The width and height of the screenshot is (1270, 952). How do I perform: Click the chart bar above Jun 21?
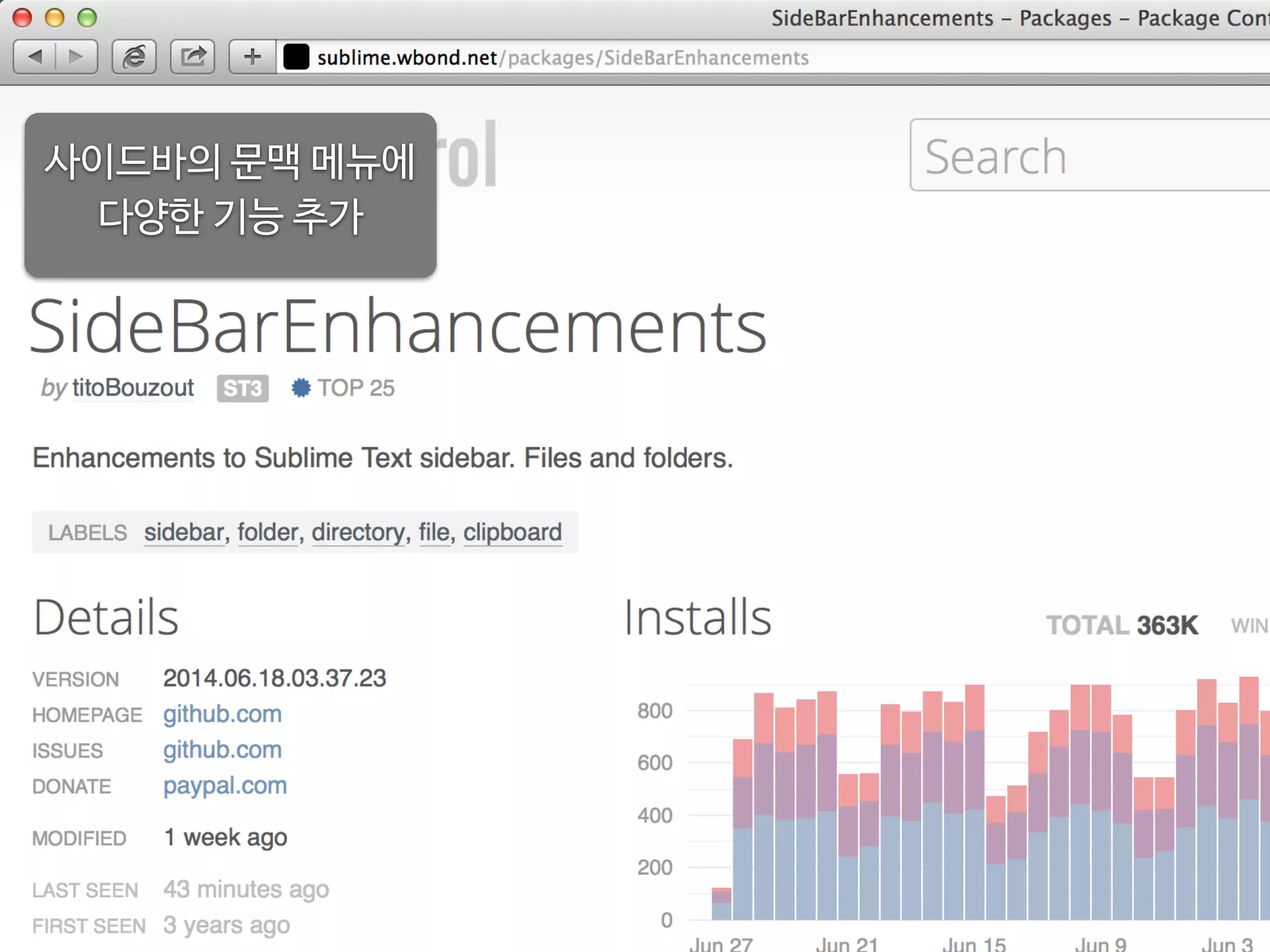(x=848, y=847)
